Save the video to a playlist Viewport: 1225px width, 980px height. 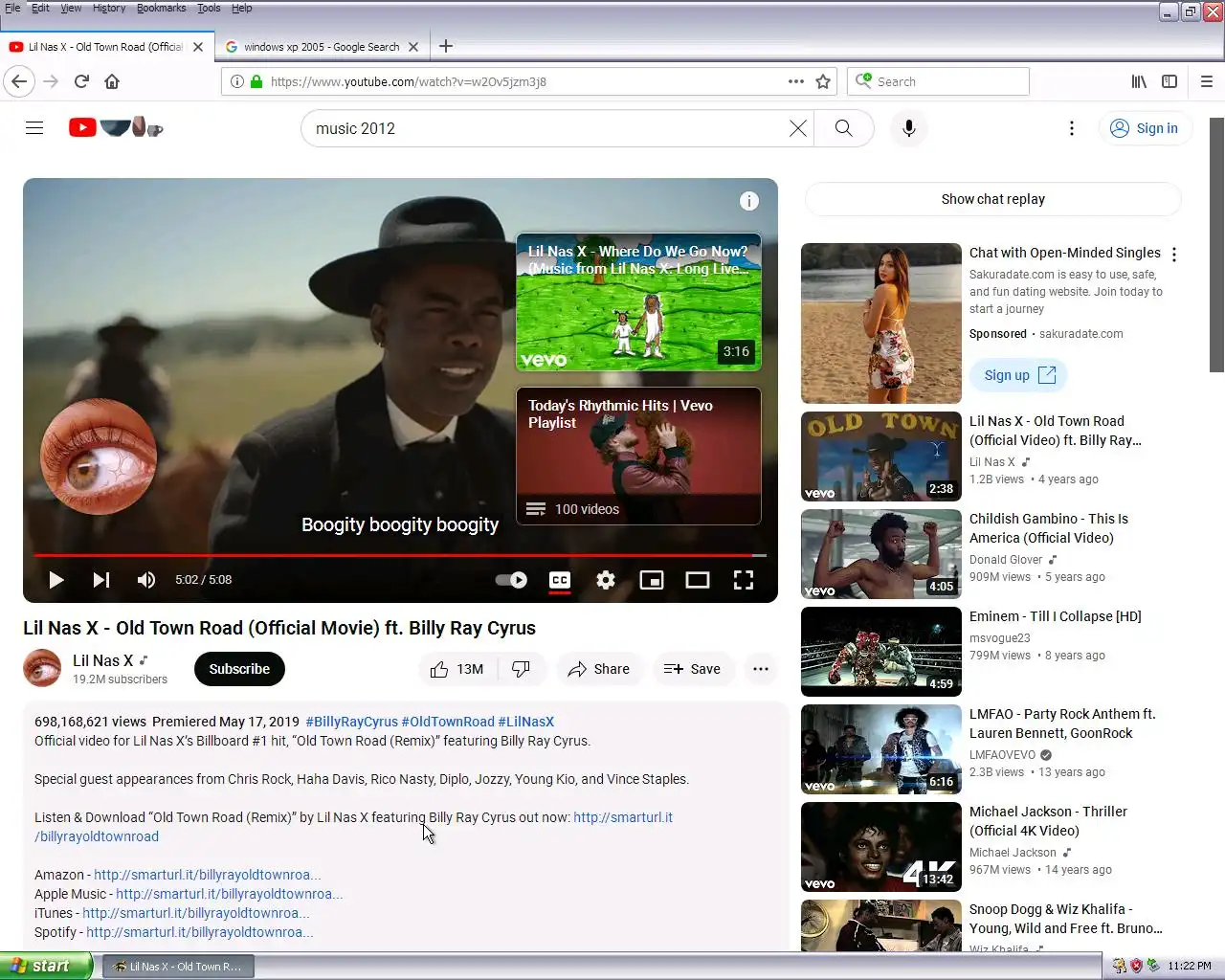pyautogui.click(x=693, y=669)
